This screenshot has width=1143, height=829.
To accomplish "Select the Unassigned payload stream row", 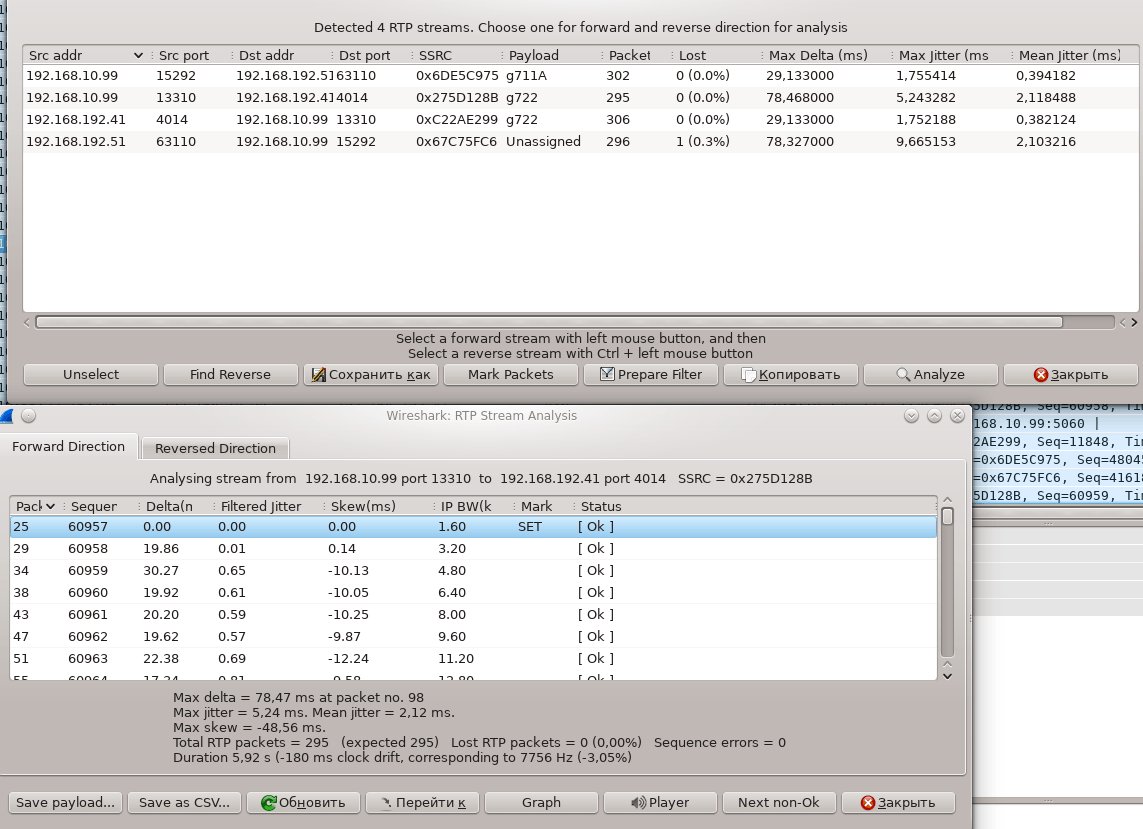I will coord(580,141).
